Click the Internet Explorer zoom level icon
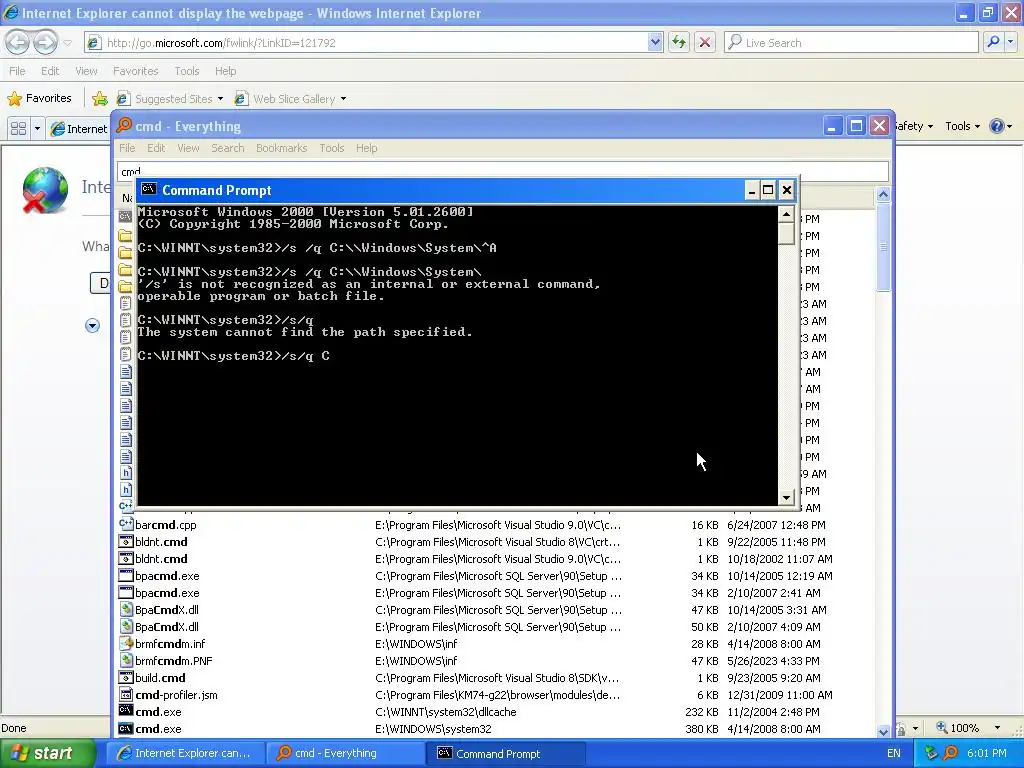The image size is (1024, 768). click(x=942, y=727)
